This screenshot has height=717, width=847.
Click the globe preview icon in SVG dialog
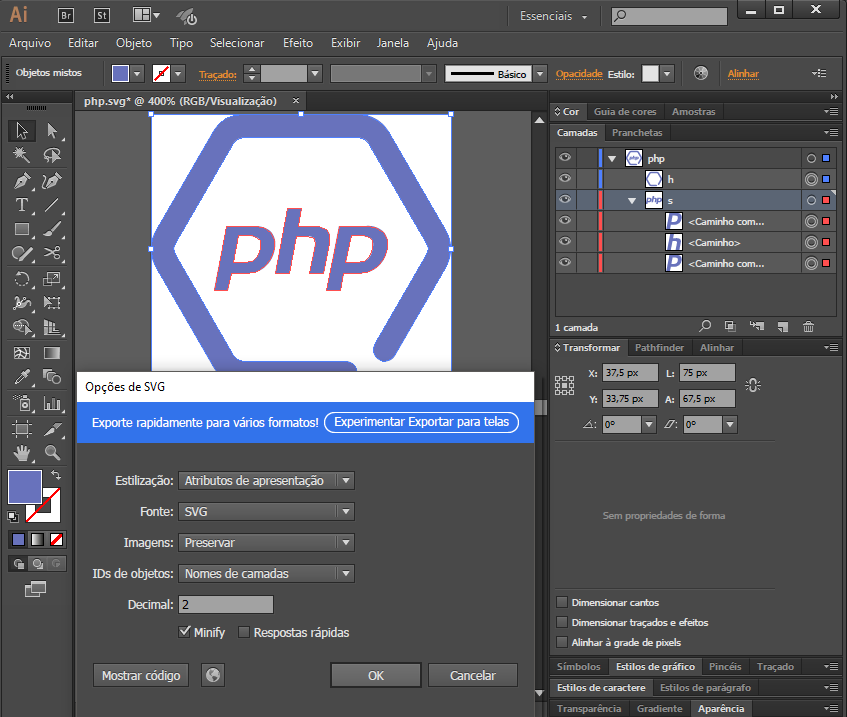point(213,675)
